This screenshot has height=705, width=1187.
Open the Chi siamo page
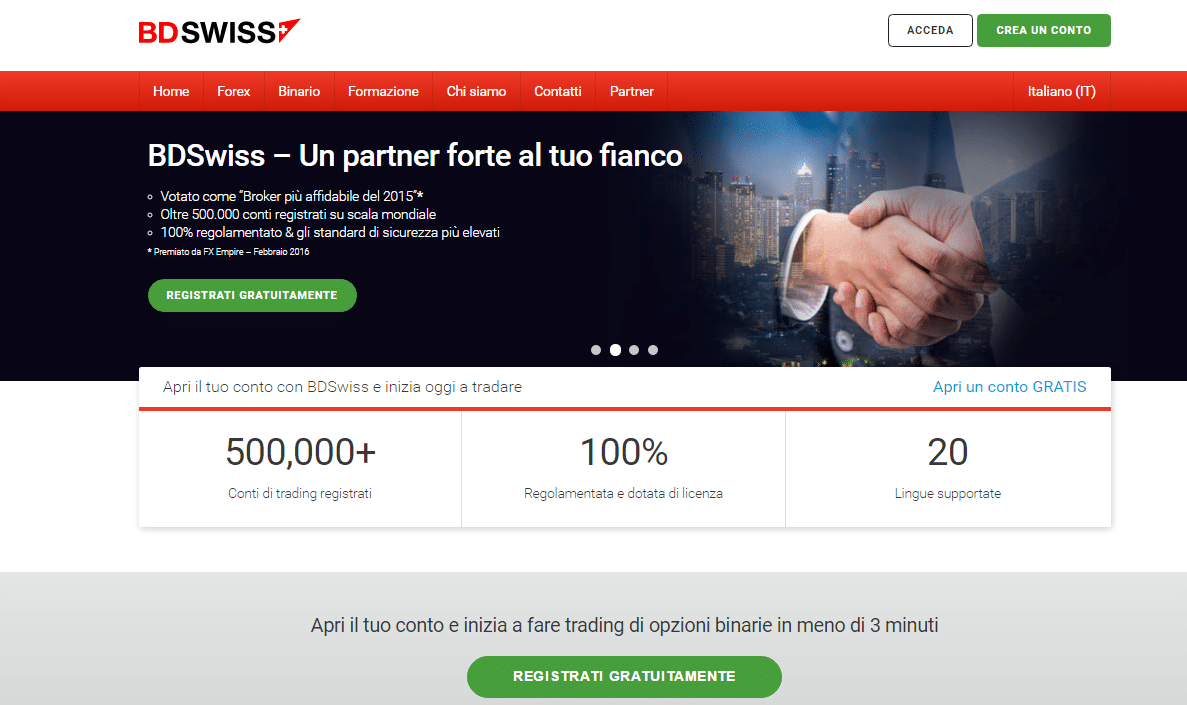[476, 91]
